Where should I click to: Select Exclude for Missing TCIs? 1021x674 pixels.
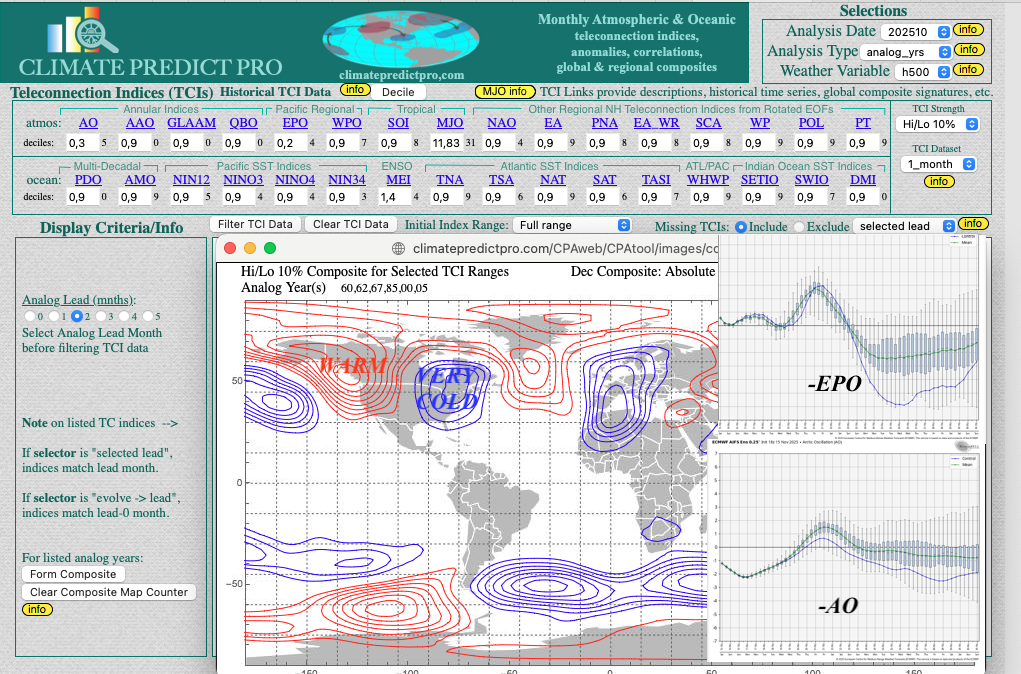click(x=801, y=226)
